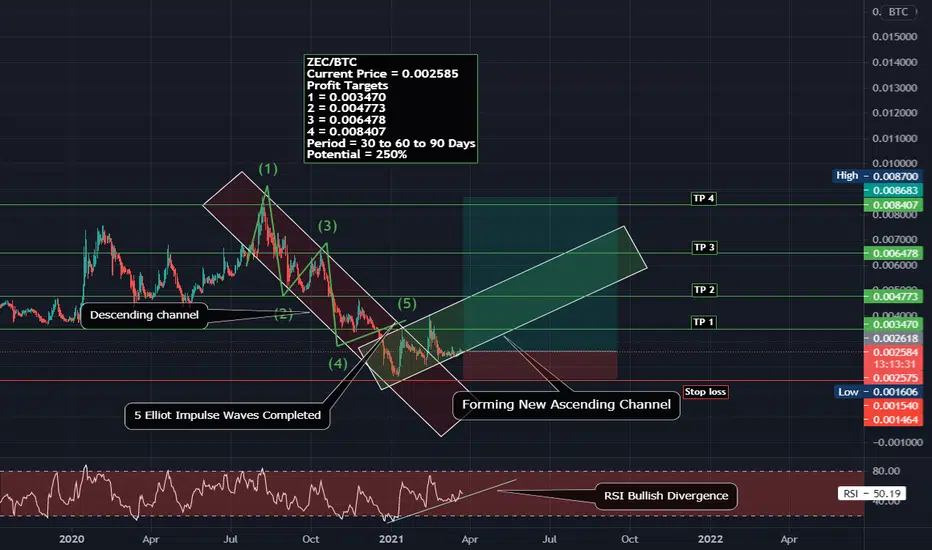
Task: Select the Elliott wave (1) label
Action: [268, 169]
